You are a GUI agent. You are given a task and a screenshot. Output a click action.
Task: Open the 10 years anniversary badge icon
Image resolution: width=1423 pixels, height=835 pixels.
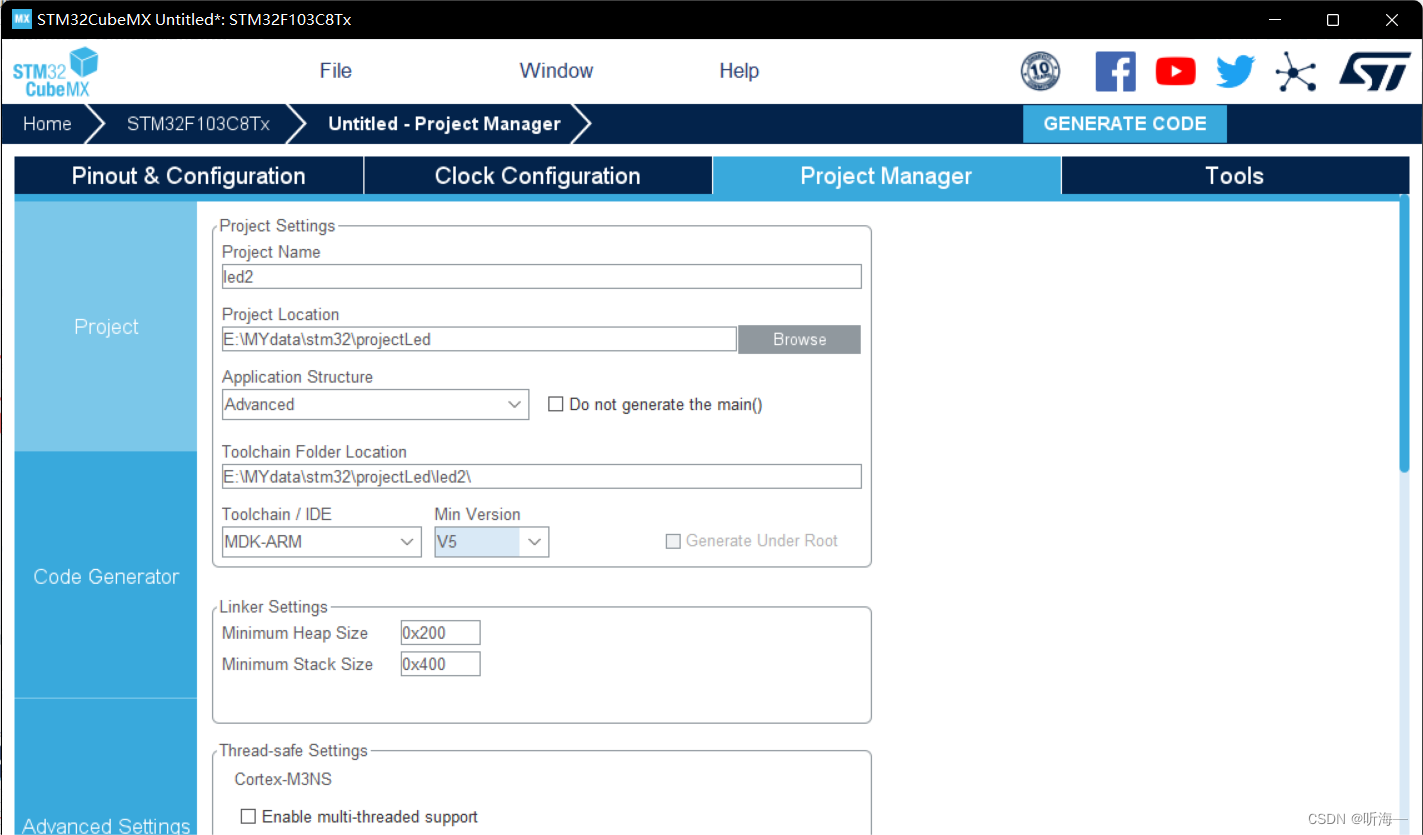[1040, 71]
